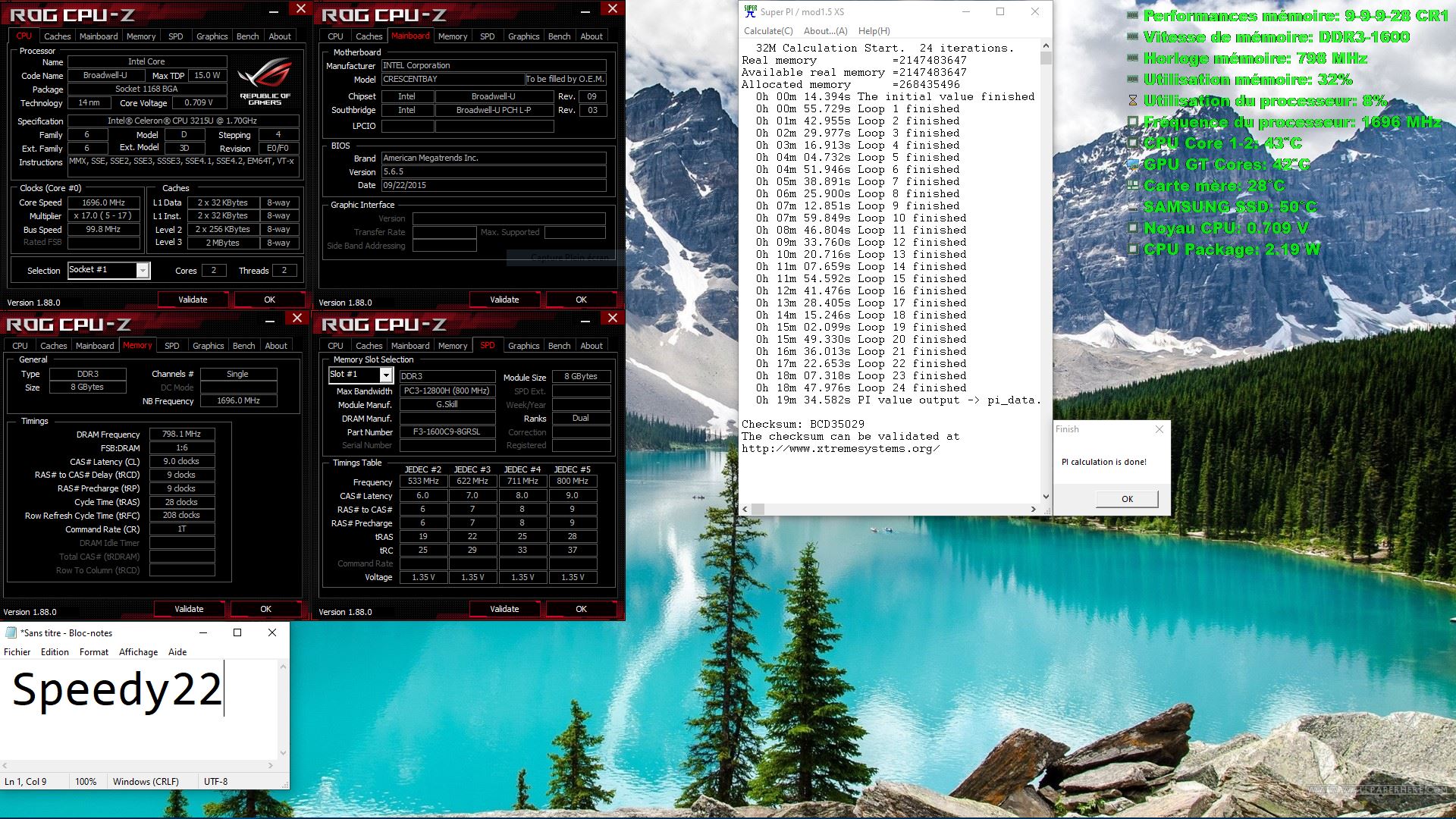Open About tab in Memory CPU-Z window
The image size is (1456, 819).
click(276, 346)
